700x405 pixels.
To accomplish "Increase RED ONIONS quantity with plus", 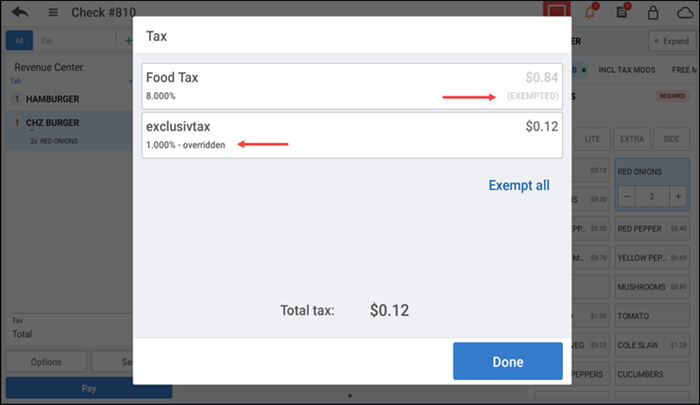I will coord(677,196).
